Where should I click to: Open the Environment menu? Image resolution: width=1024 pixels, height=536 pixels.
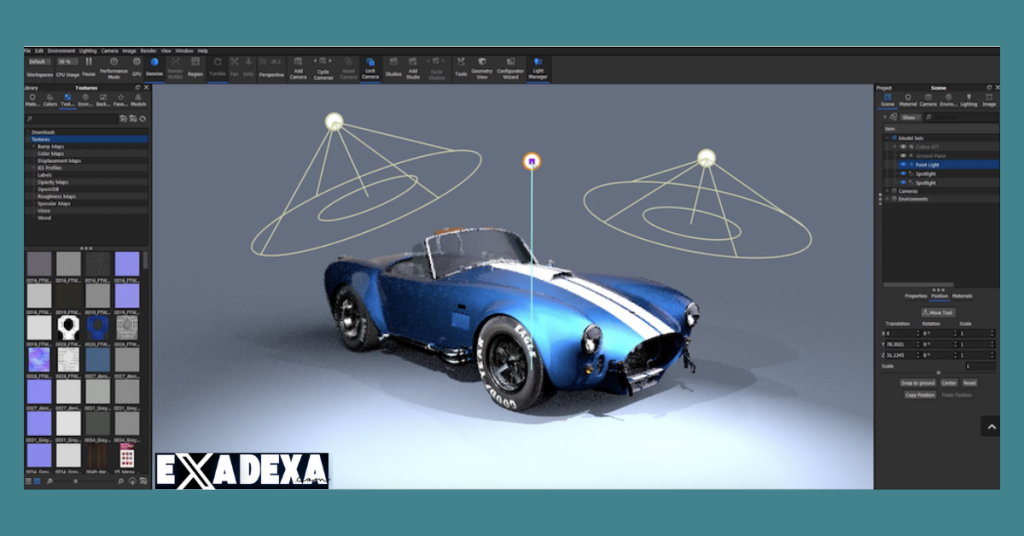point(61,51)
